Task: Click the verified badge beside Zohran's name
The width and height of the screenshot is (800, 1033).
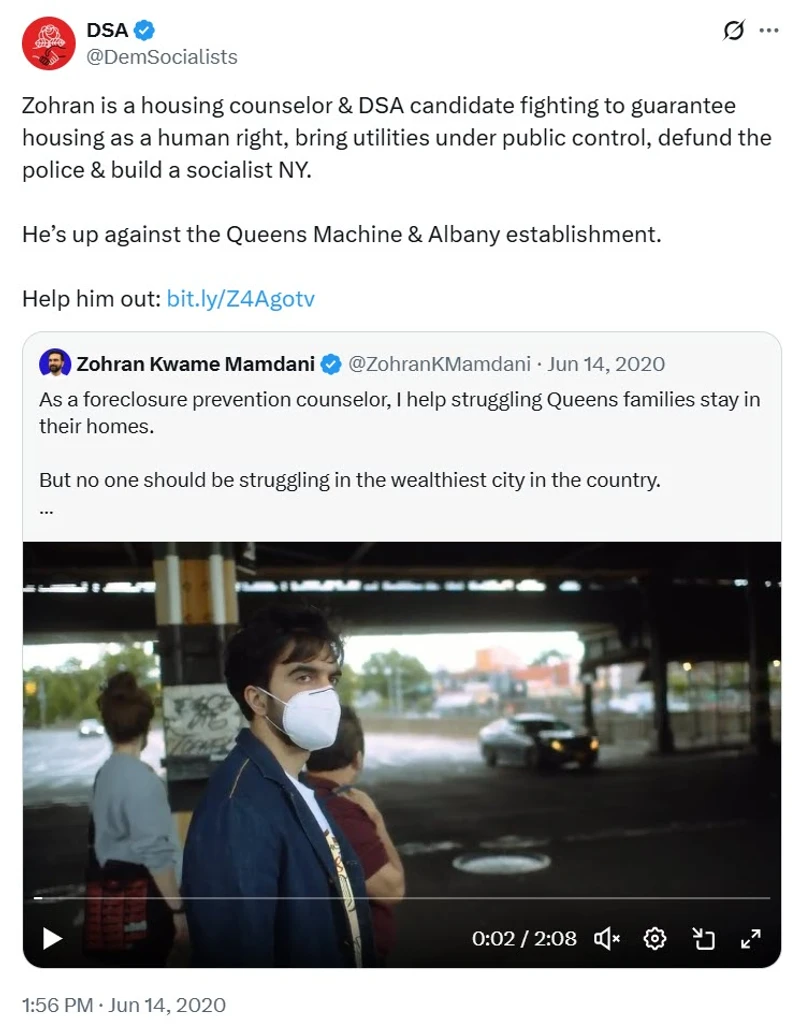Action: pyautogui.click(x=330, y=364)
